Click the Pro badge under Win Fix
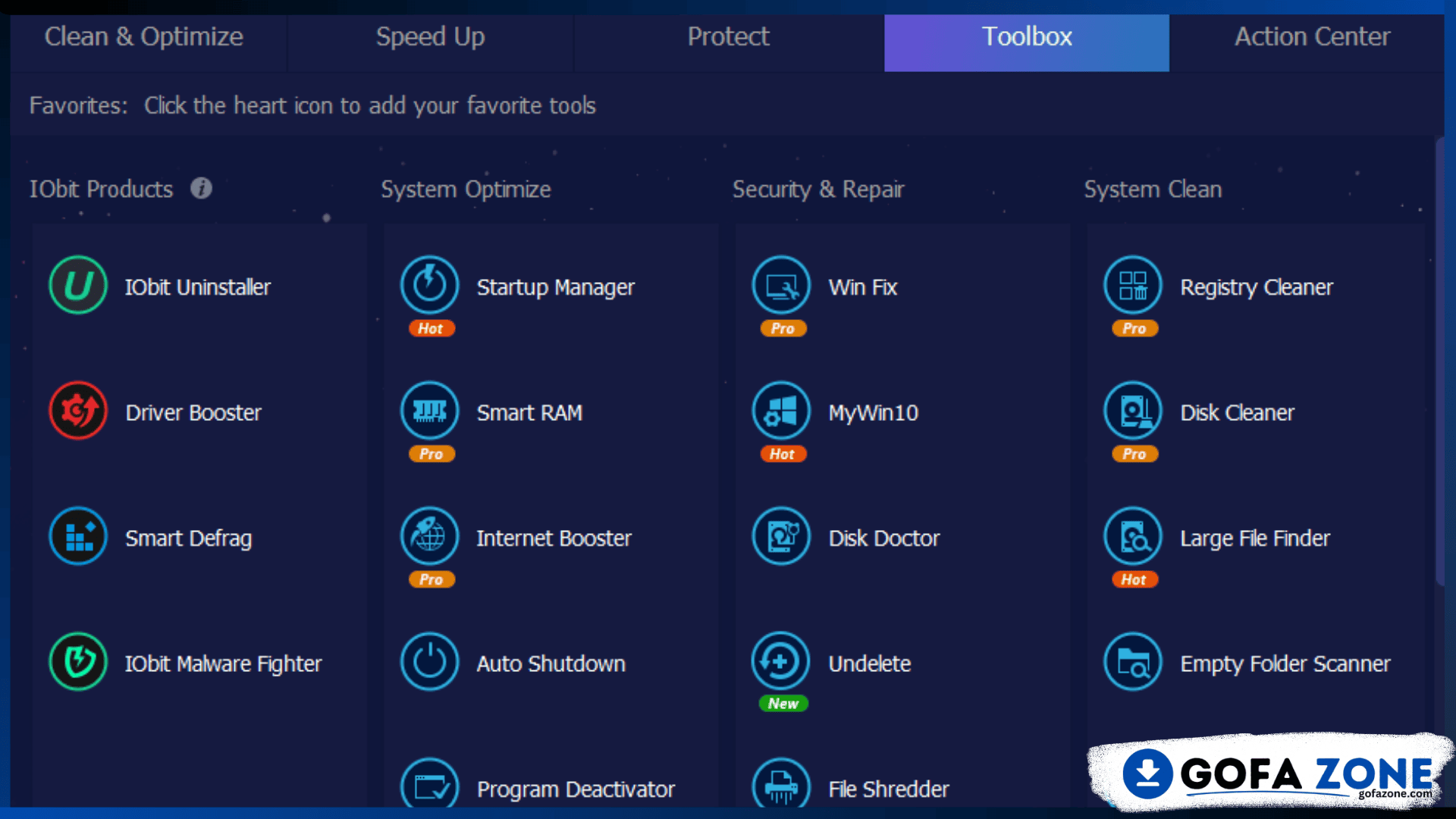 point(783,328)
